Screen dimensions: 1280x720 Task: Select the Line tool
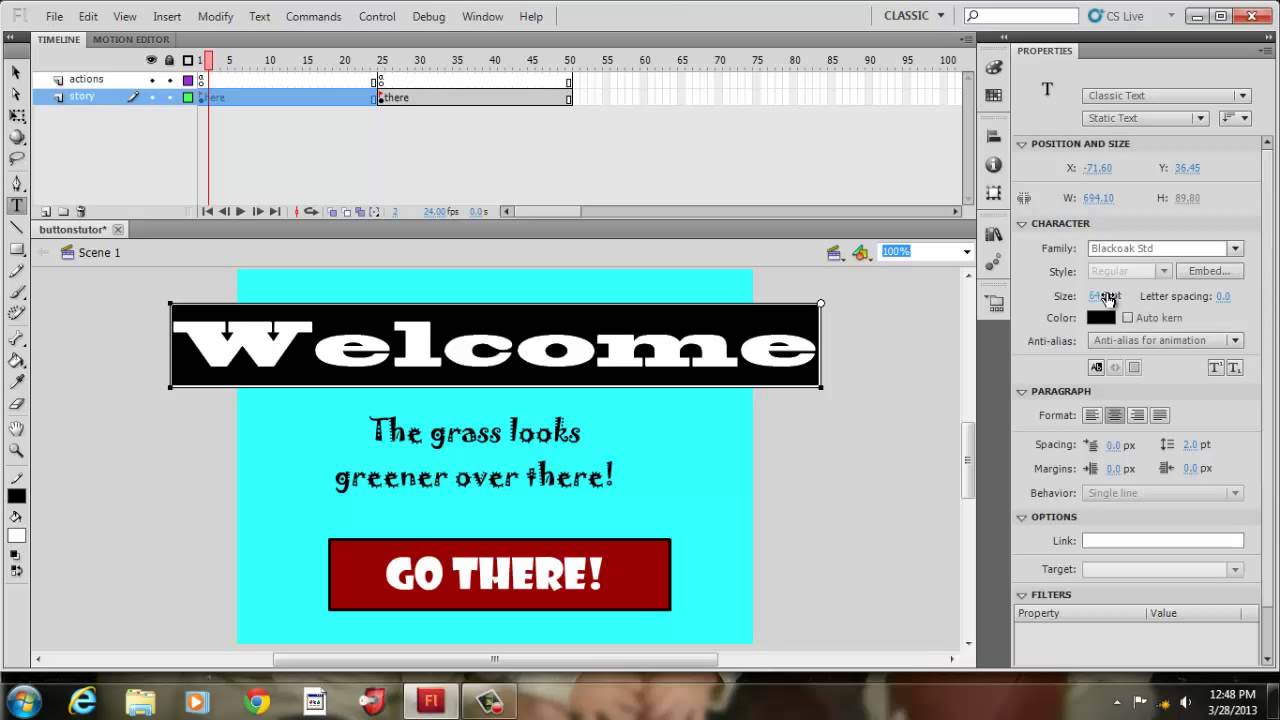pyautogui.click(x=16, y=227)
